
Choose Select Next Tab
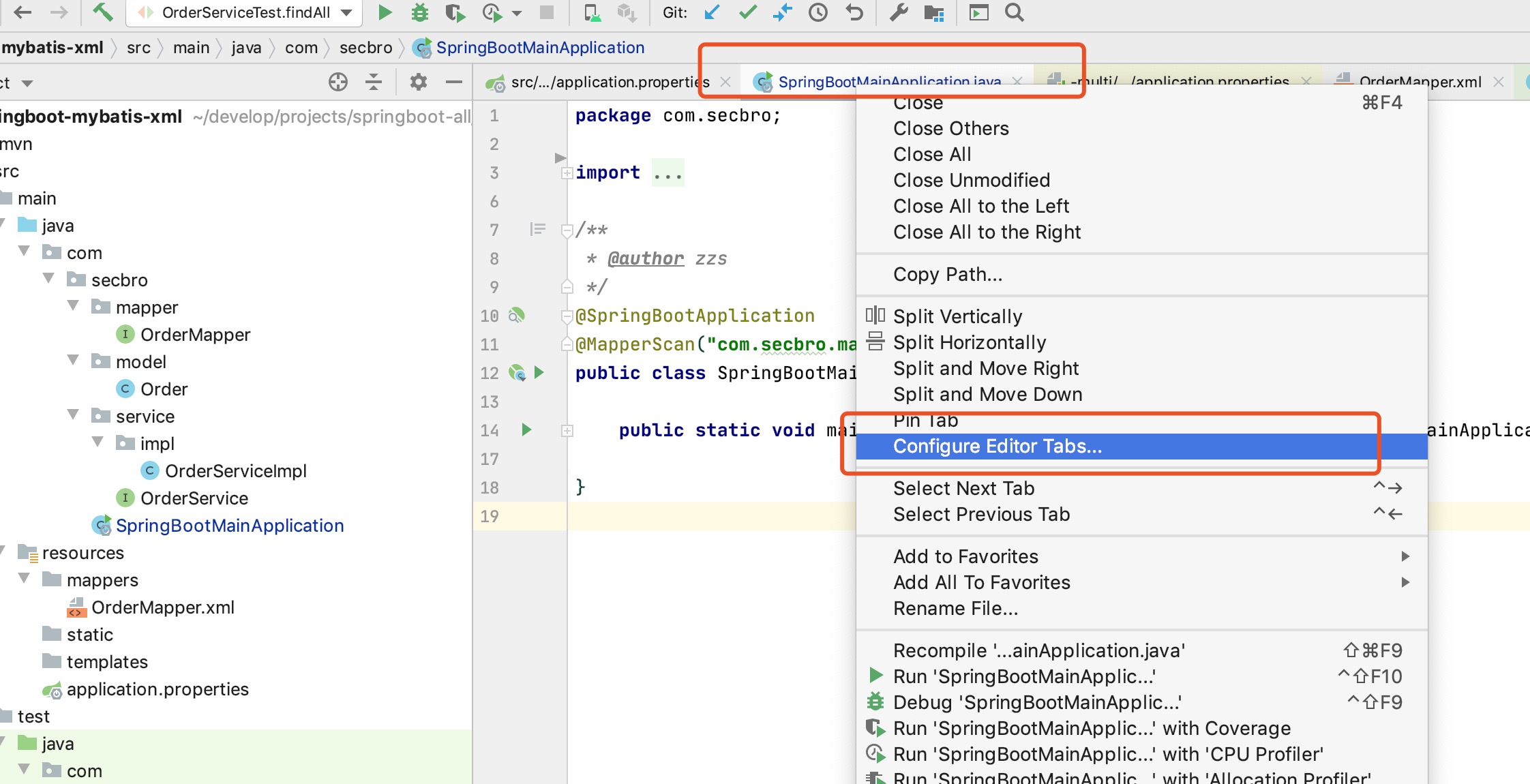tap(1141, 488)
